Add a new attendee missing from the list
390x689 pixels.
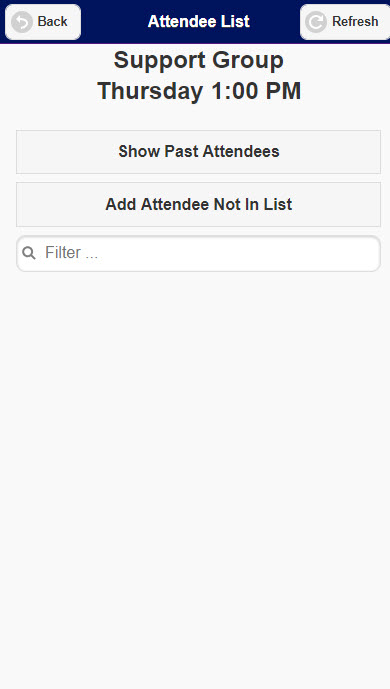coord(199,204)
